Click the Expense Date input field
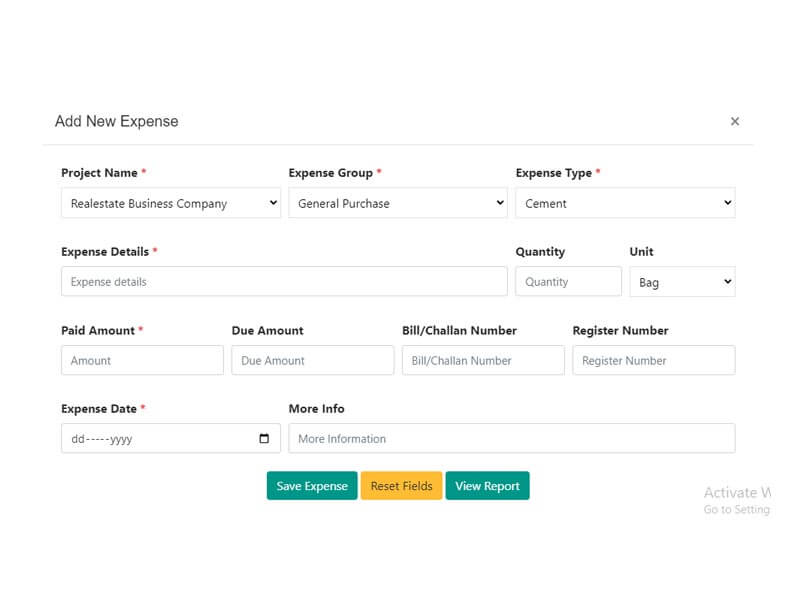 [x=150, y=439]
